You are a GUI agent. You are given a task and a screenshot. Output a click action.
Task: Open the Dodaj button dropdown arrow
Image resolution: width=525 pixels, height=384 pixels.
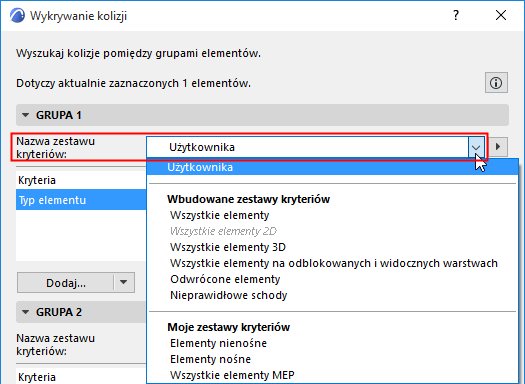tap(124, 282)
